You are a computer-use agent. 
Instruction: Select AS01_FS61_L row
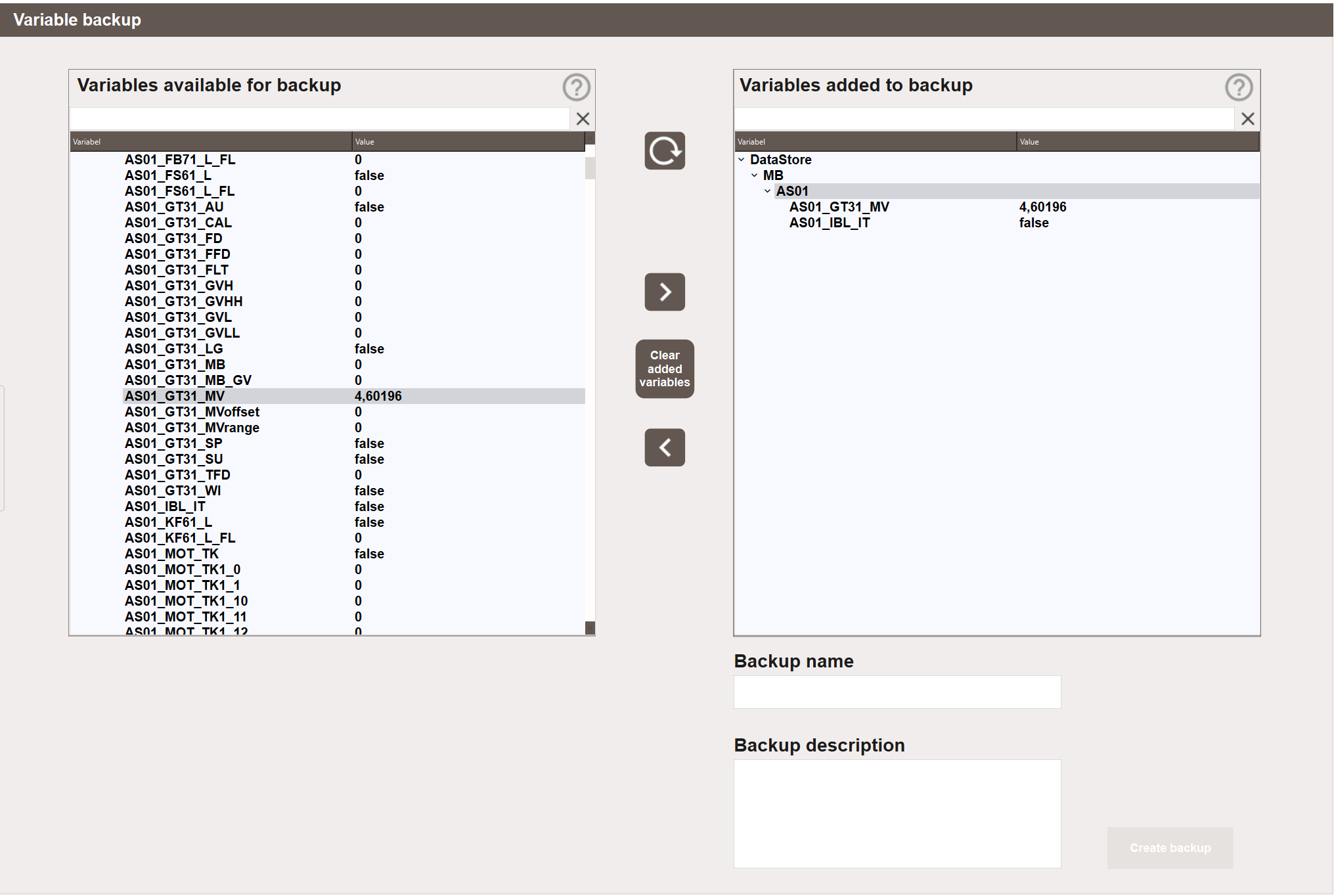click(353, 175)
